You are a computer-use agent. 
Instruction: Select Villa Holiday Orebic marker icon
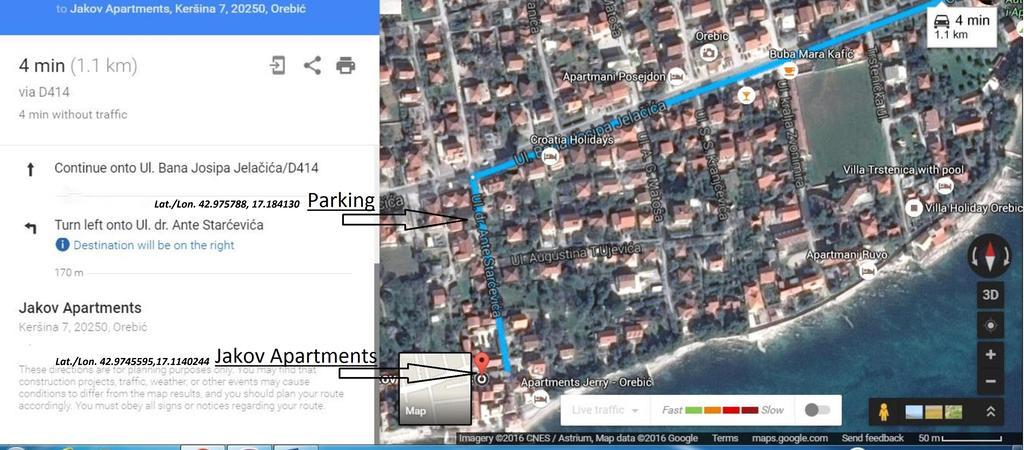914,208
